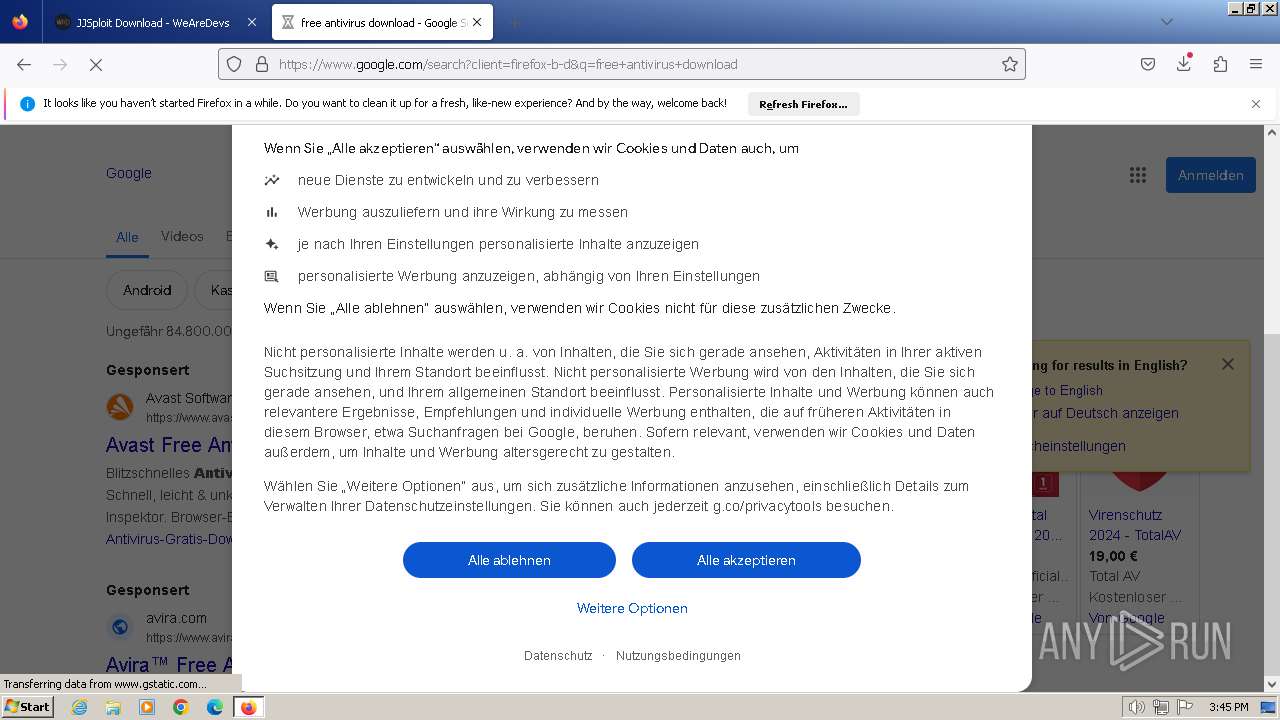This screenshot has height=720, width=1280.
Task: Click the Avast favicon in sponsored result
Action: click(120, 406)
